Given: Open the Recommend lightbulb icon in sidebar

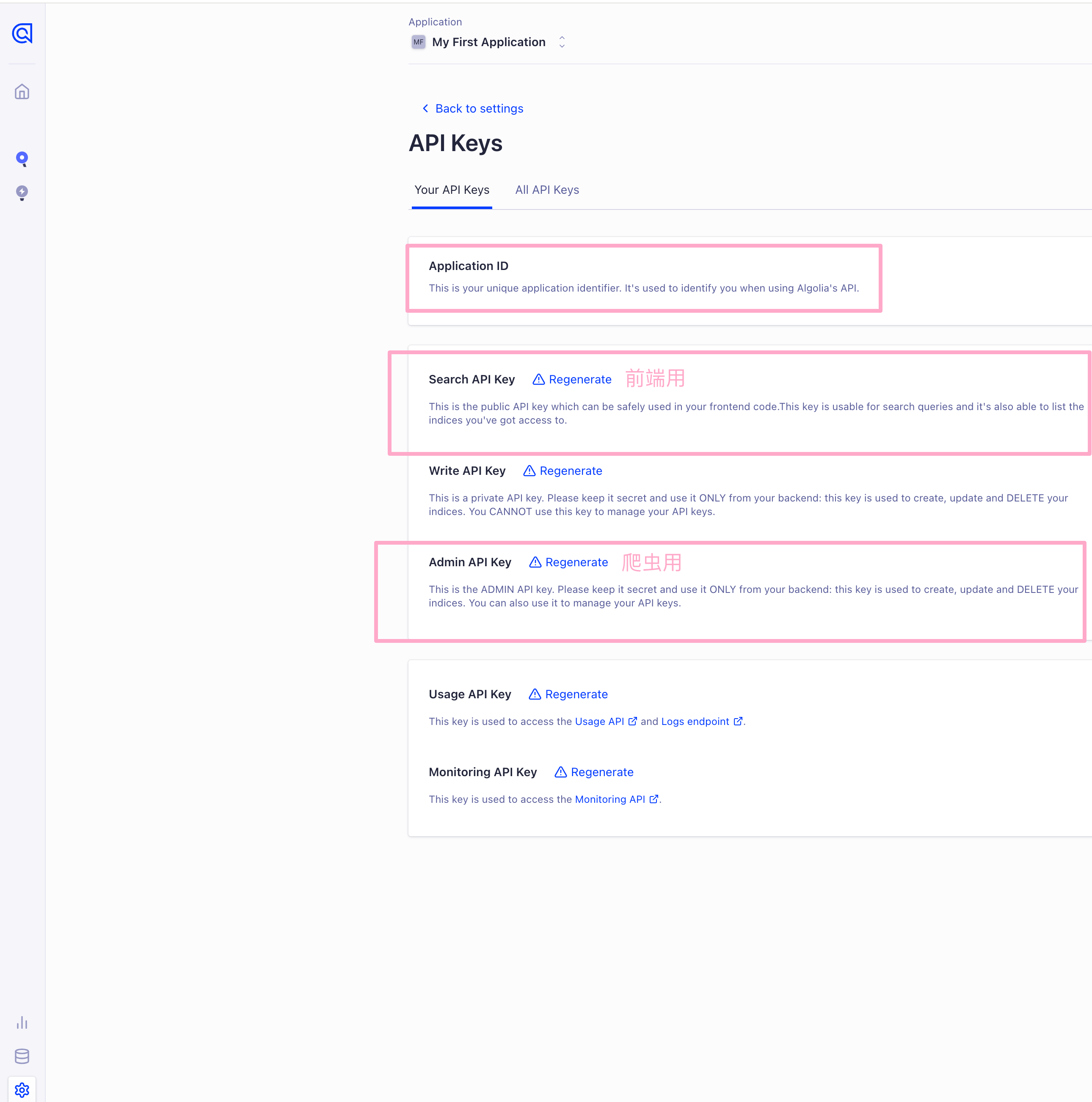Looking at the screenshot, I should pos(22,193).
